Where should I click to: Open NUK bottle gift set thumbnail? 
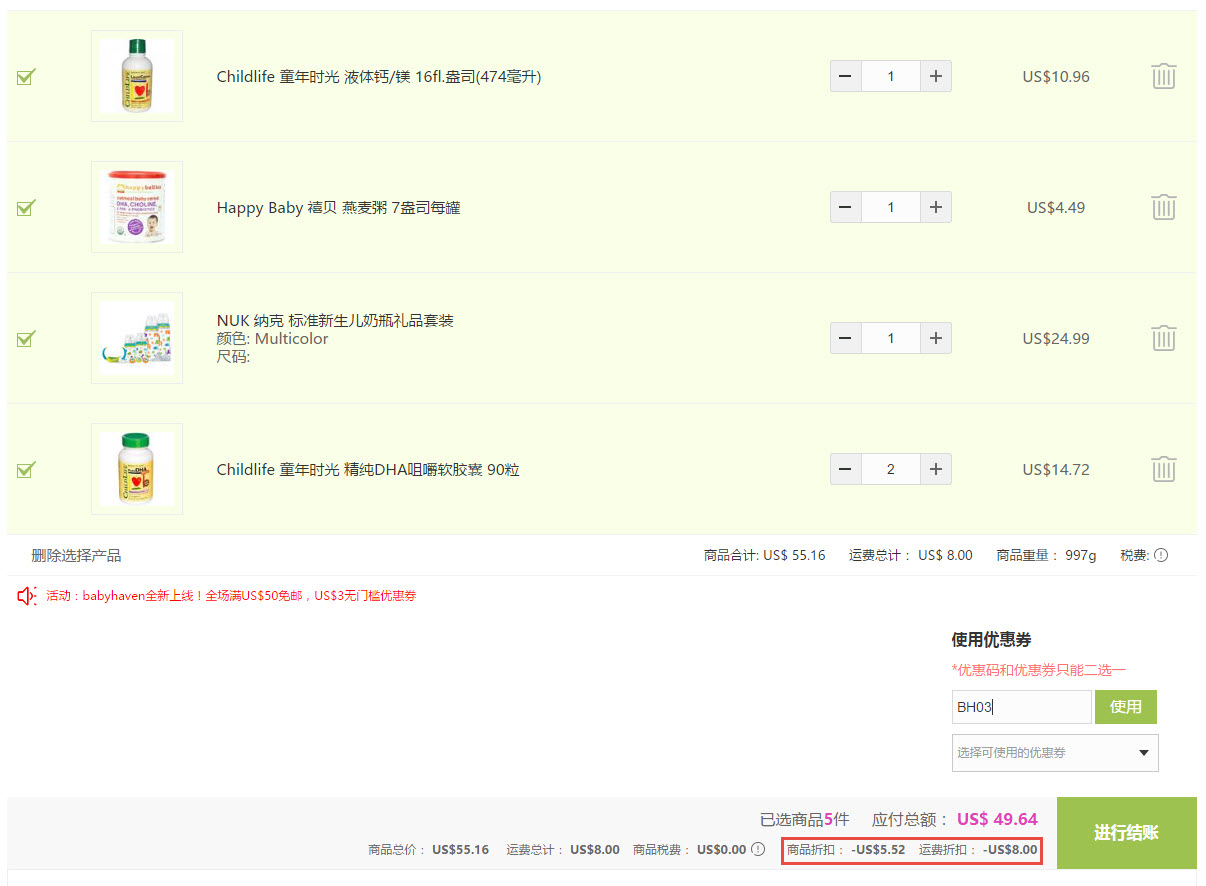click(x=137, y=338)
